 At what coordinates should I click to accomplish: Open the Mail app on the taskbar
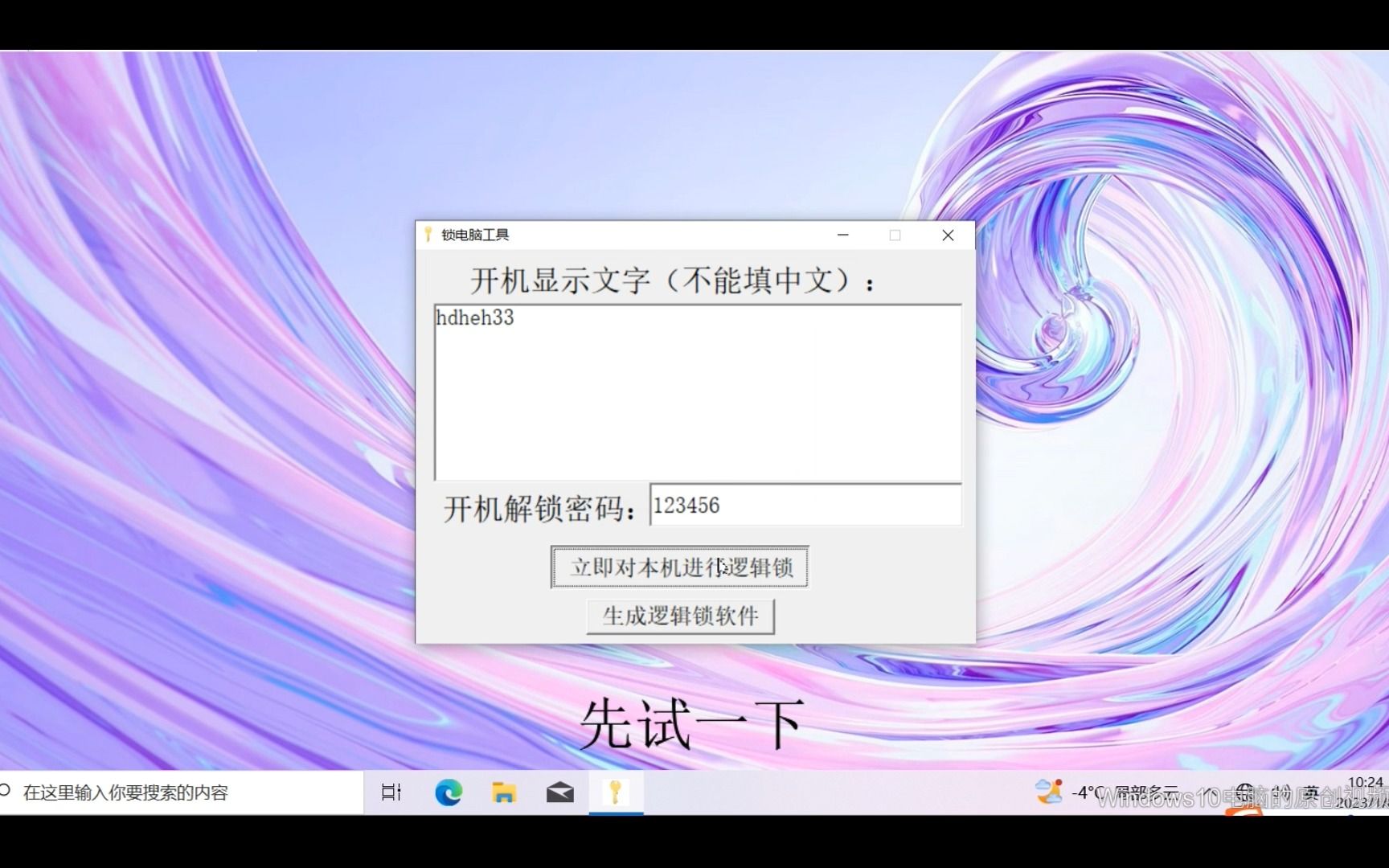tap(560, 792)
